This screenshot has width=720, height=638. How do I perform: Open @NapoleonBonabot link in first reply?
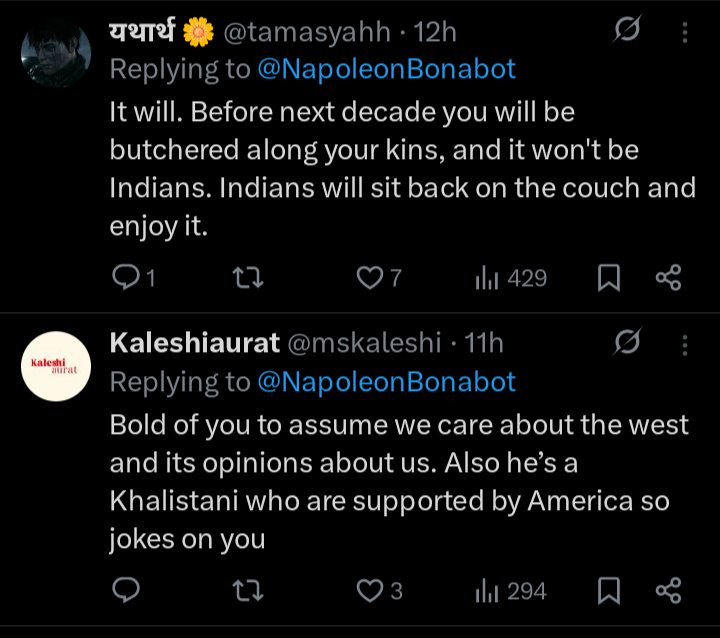tap(386, 70)
